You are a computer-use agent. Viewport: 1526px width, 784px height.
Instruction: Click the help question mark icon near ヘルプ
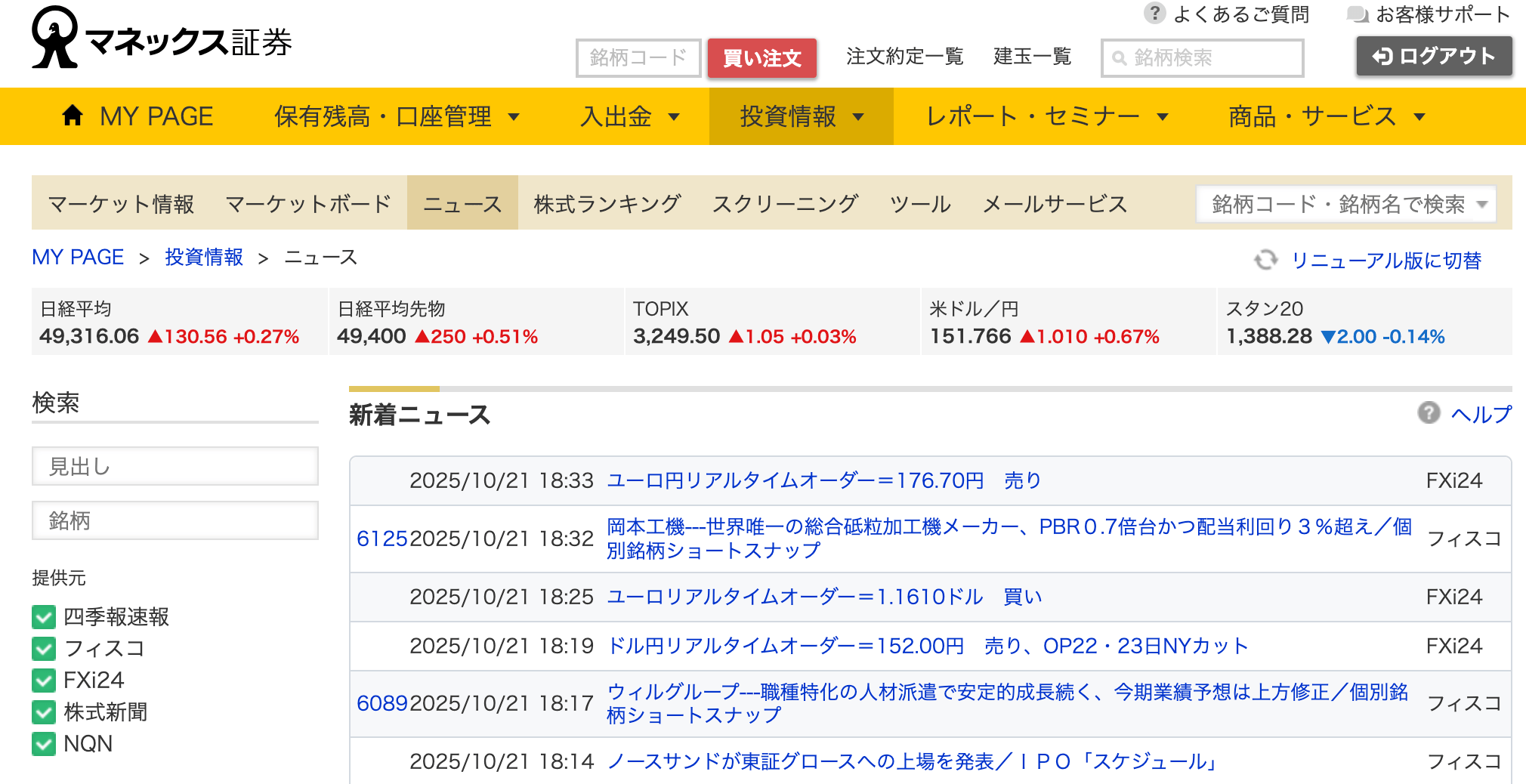click(1428, 413)
